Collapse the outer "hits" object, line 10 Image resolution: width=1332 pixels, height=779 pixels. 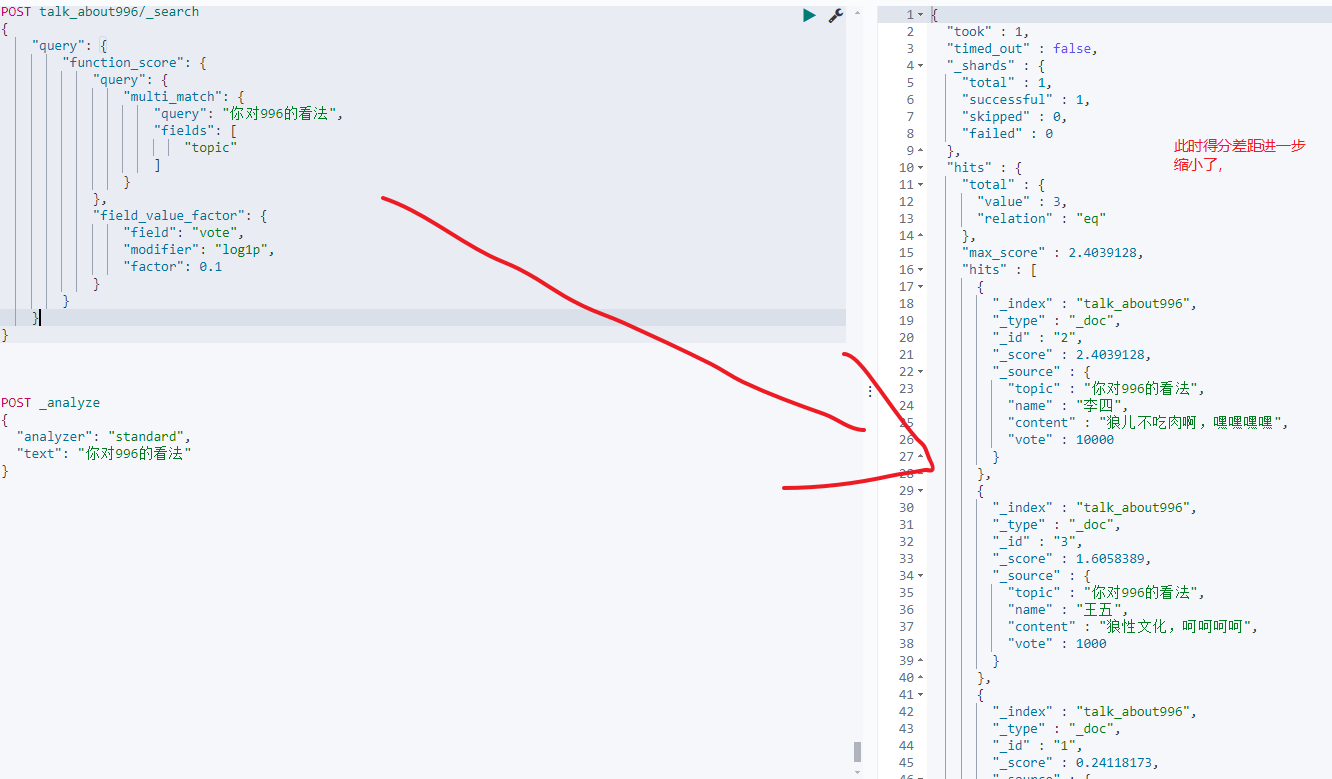pyautogui.click(x=921, y=168)
